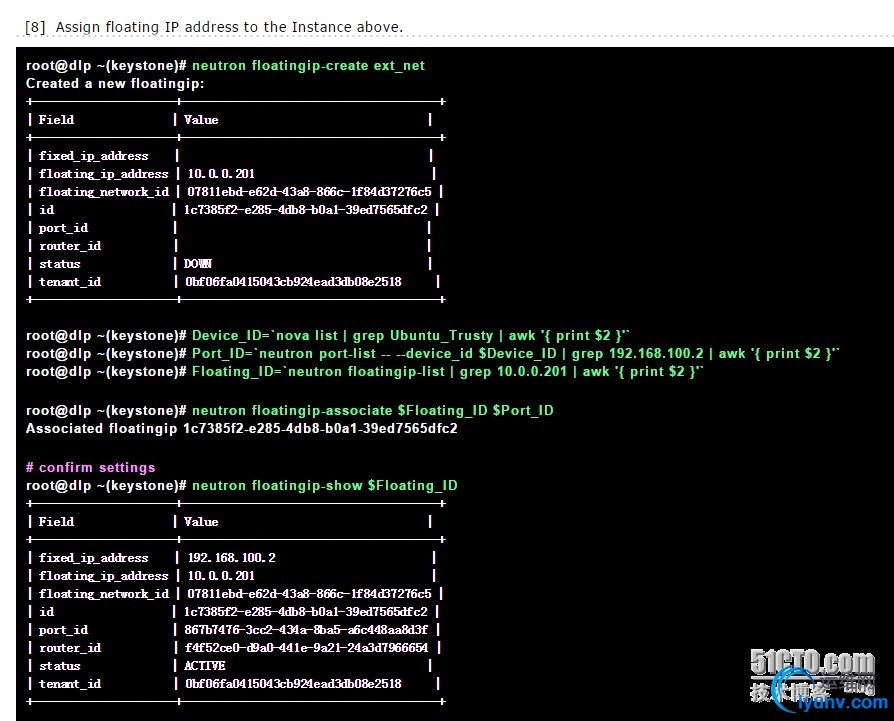Click the 'status' field name beside ACTIVE
Image resolution: width=894 pixels, height=721 pixels.
(59, 666)
